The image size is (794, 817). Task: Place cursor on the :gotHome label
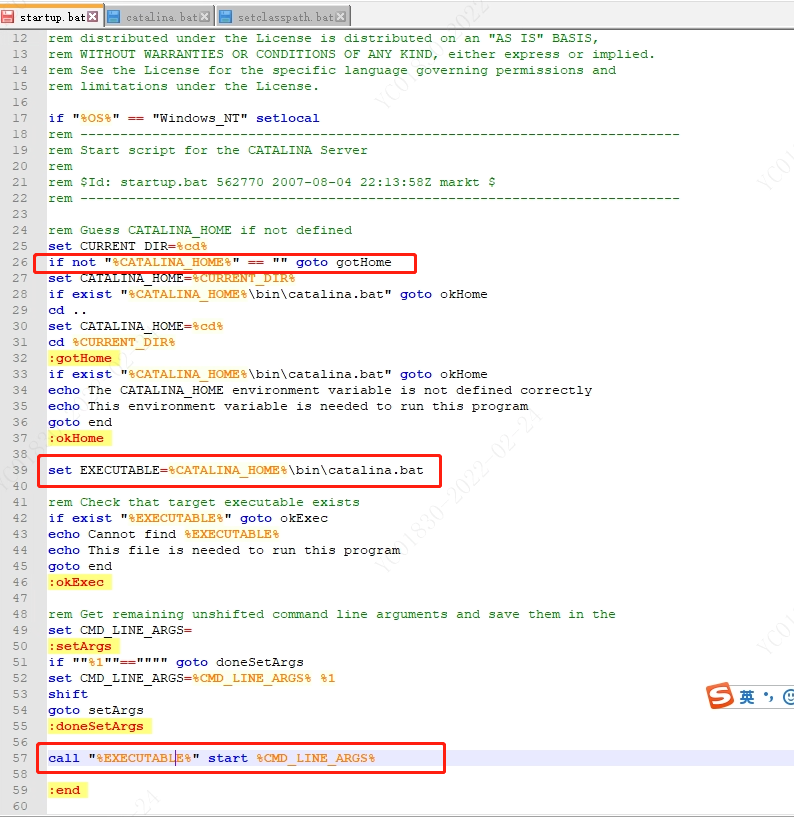(80, 358)
